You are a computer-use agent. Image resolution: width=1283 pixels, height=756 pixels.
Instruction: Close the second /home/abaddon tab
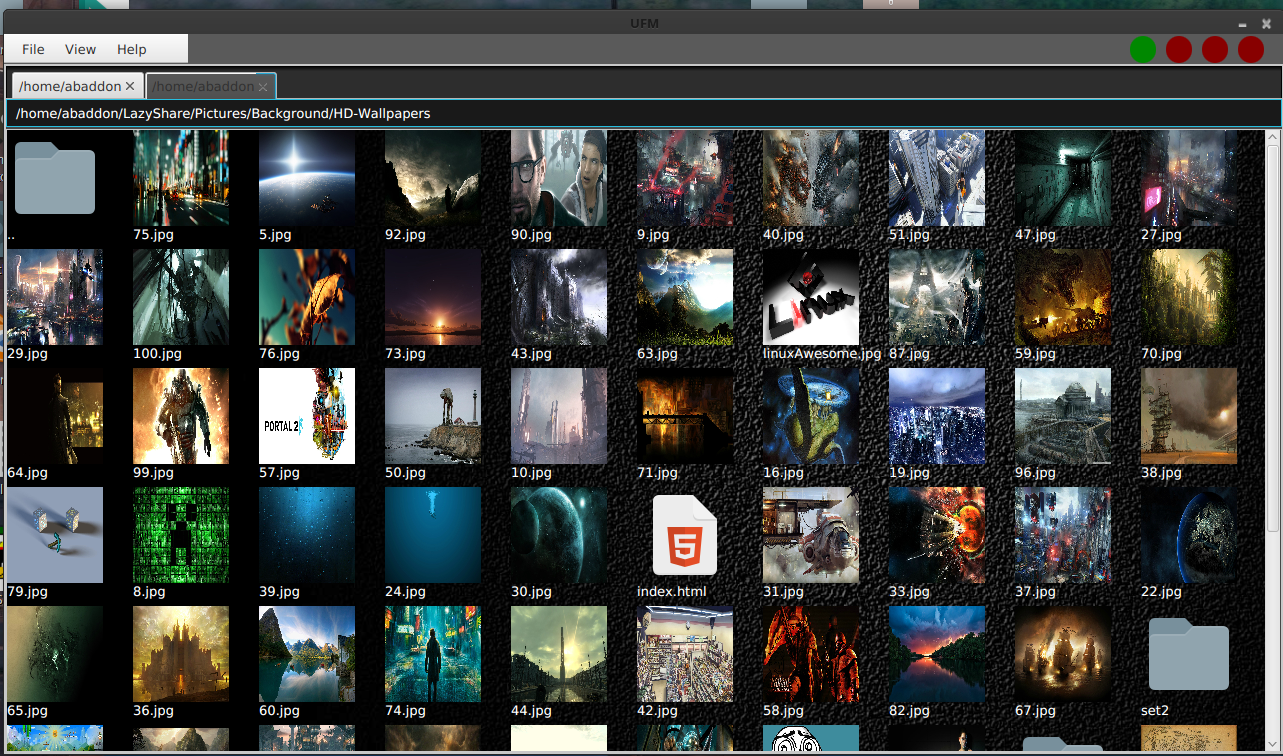tap(263, 87)
